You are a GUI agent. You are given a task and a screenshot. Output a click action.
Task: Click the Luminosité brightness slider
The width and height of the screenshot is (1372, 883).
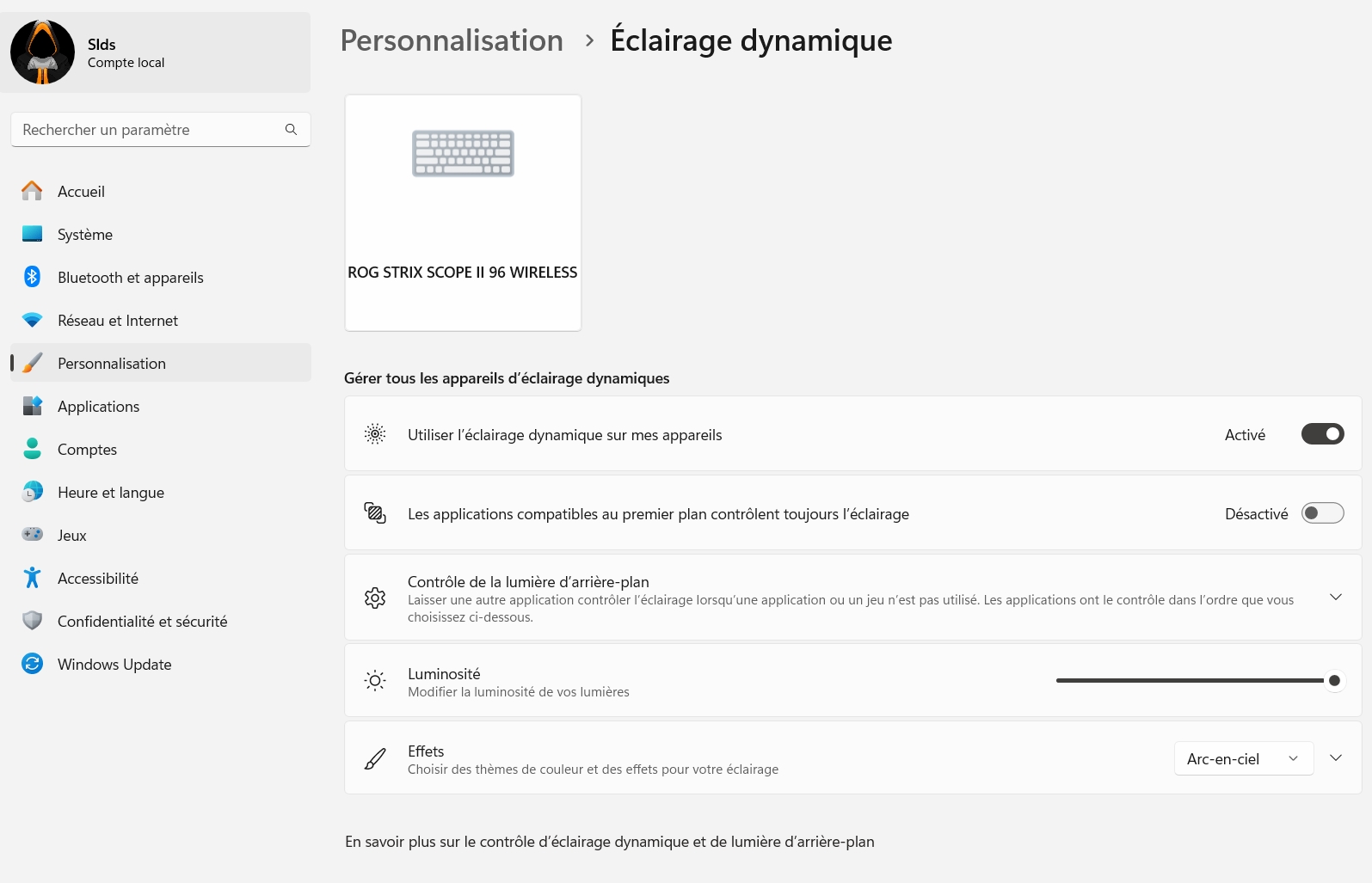click(1191, 680)
